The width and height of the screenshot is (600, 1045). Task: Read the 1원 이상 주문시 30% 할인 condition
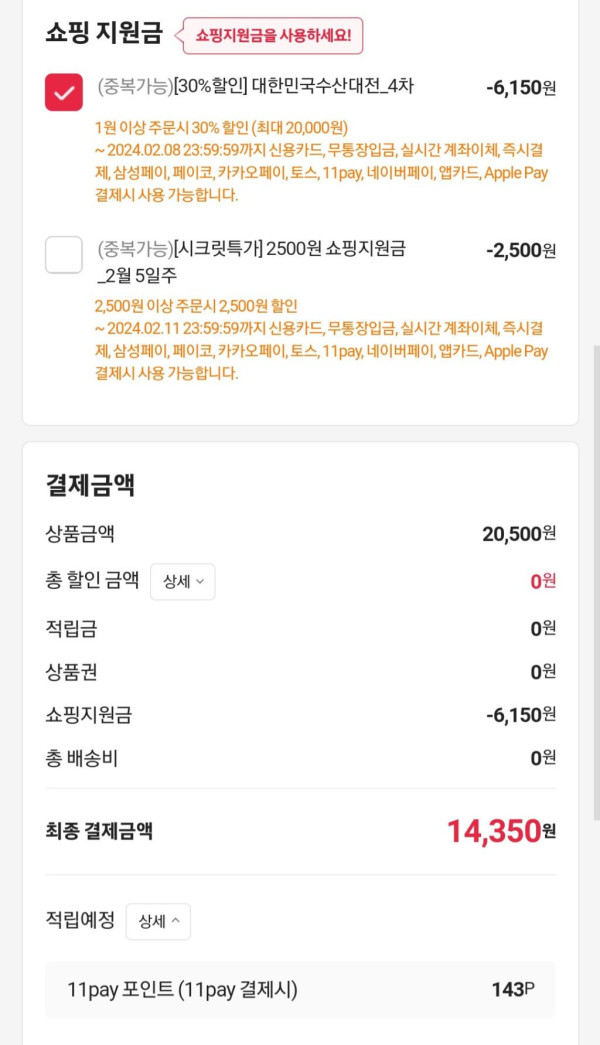(220, 127)
